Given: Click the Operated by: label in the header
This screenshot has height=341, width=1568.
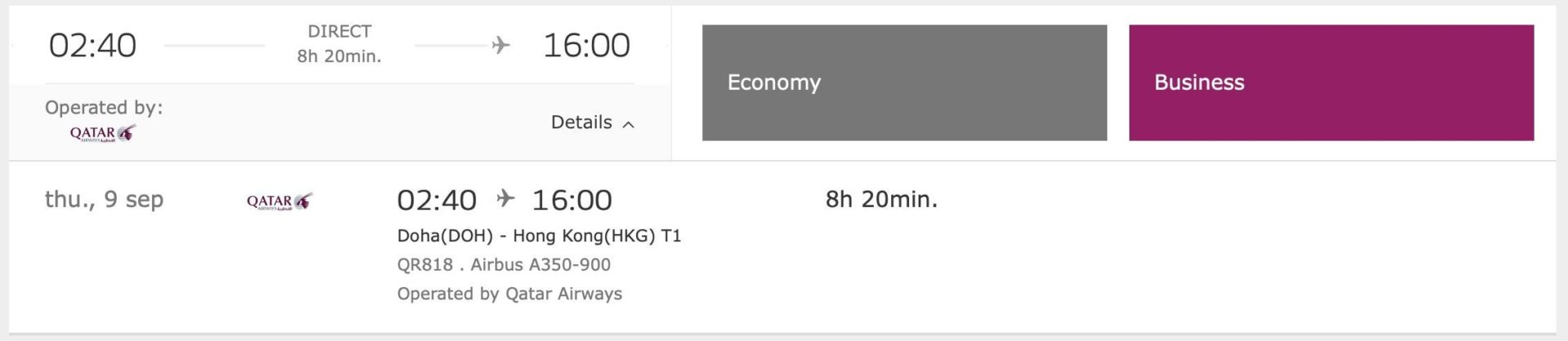Looking at the screenshot, I should click(104, 108).
